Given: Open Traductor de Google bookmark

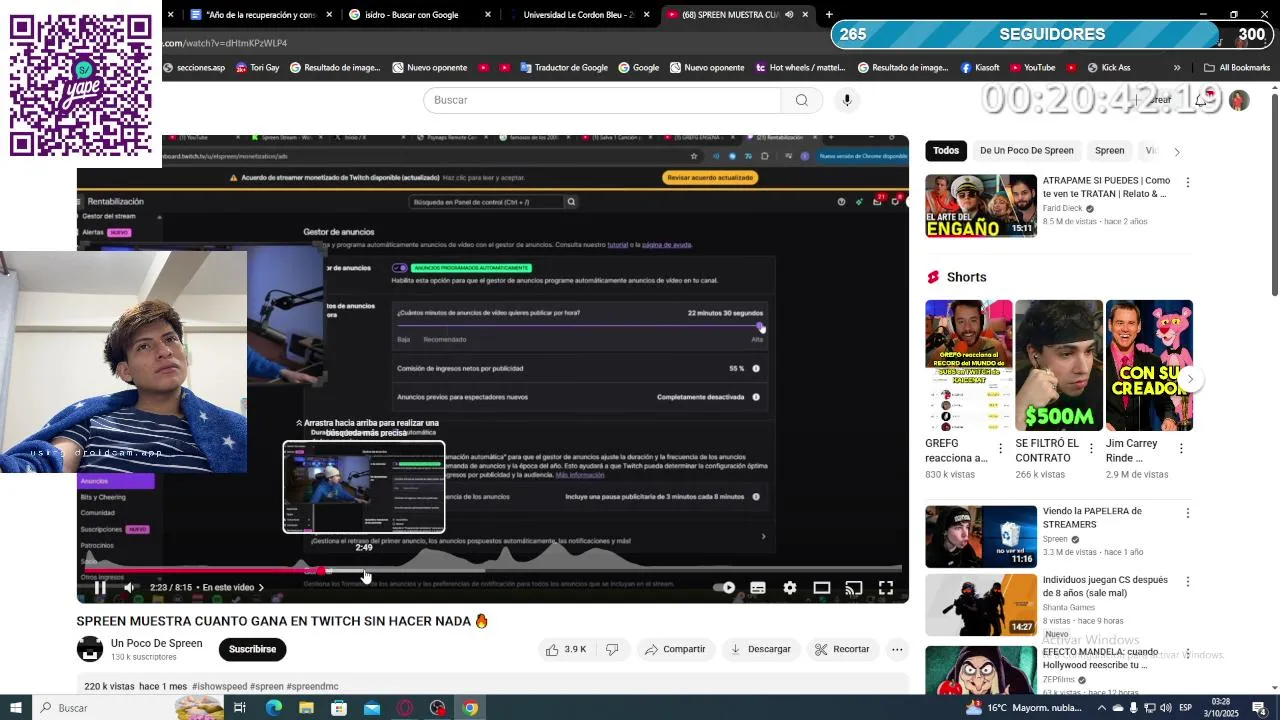Looking at the screenshot, I should pos(563,68).
